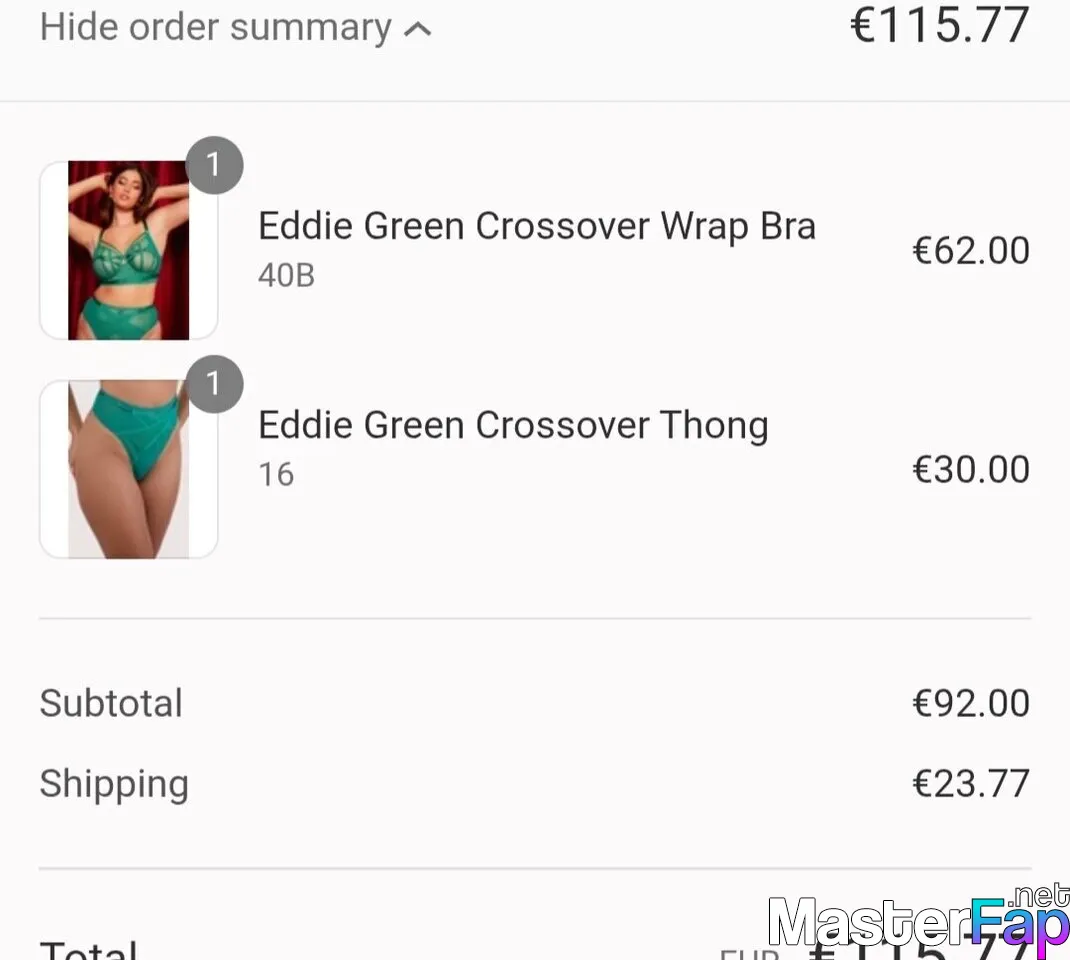Click the €62.00 bra price
The image size is (1070, 960).
tap(971, 250)
